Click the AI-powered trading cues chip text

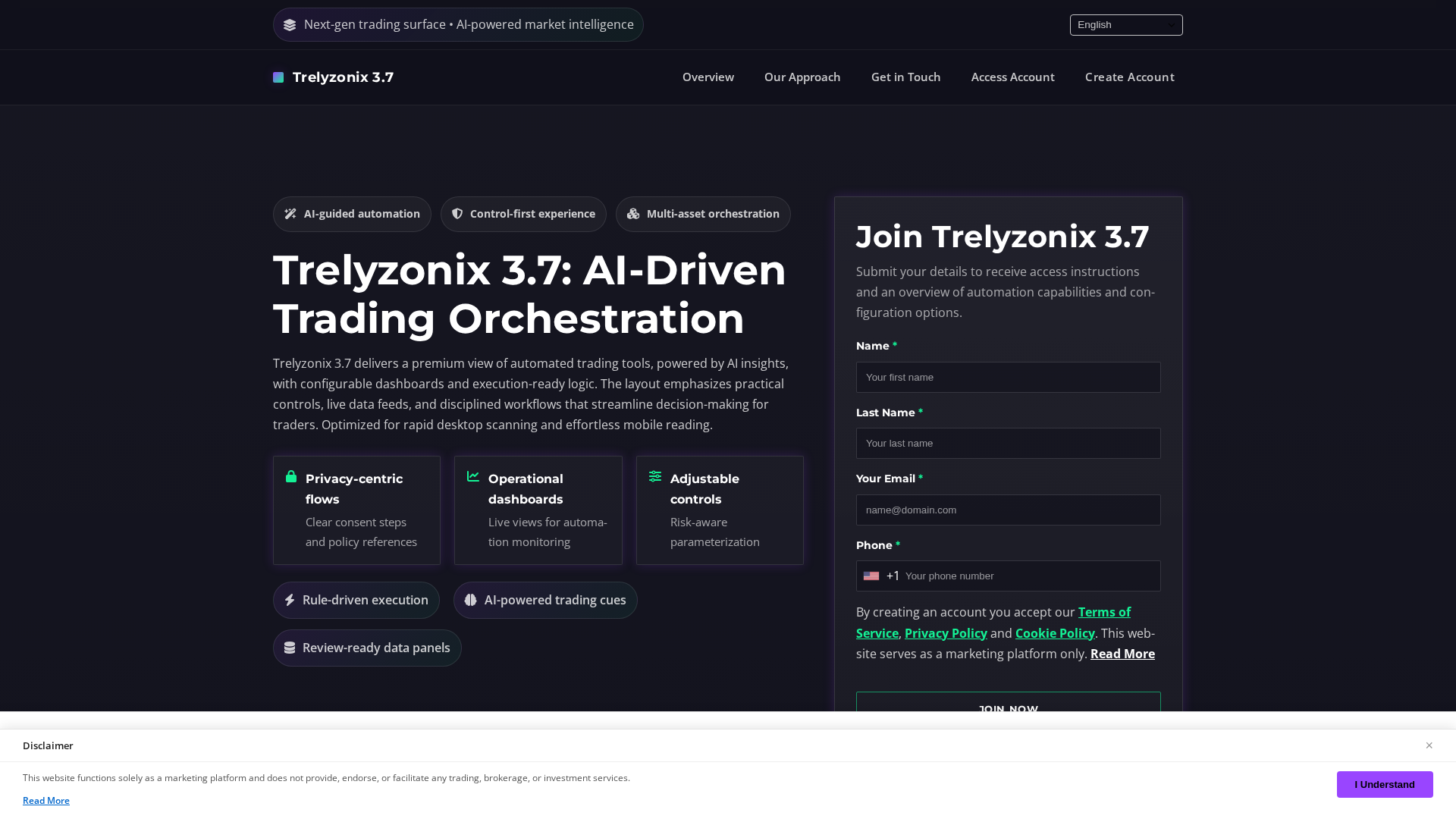[555, 600]
